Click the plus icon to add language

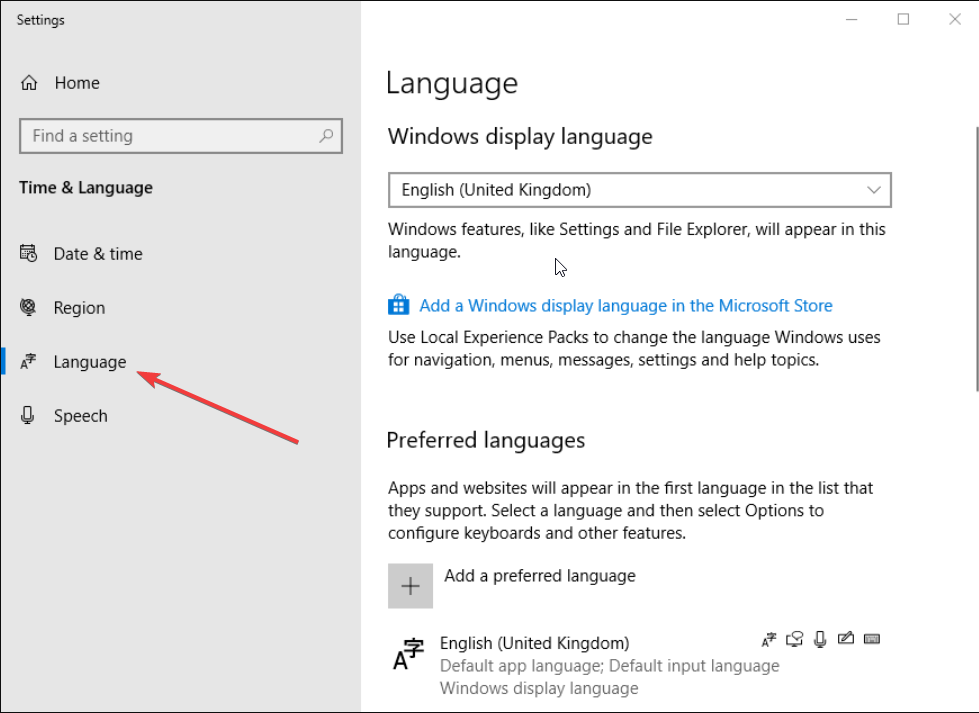[410, 586]
